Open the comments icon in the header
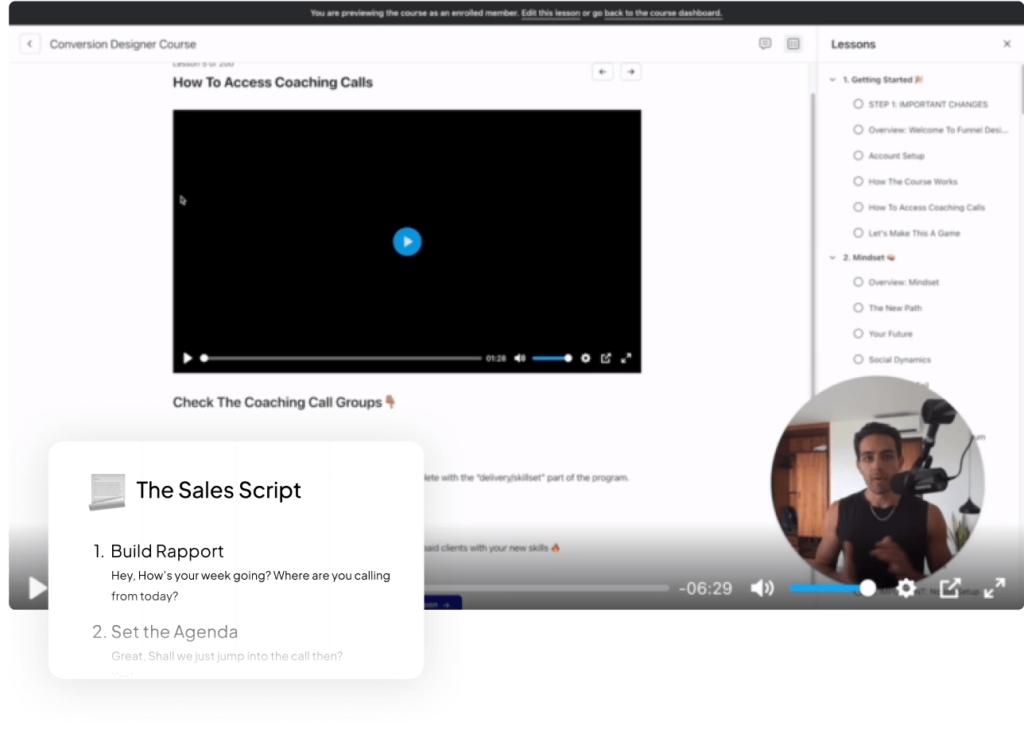 (x=765, y=44)
